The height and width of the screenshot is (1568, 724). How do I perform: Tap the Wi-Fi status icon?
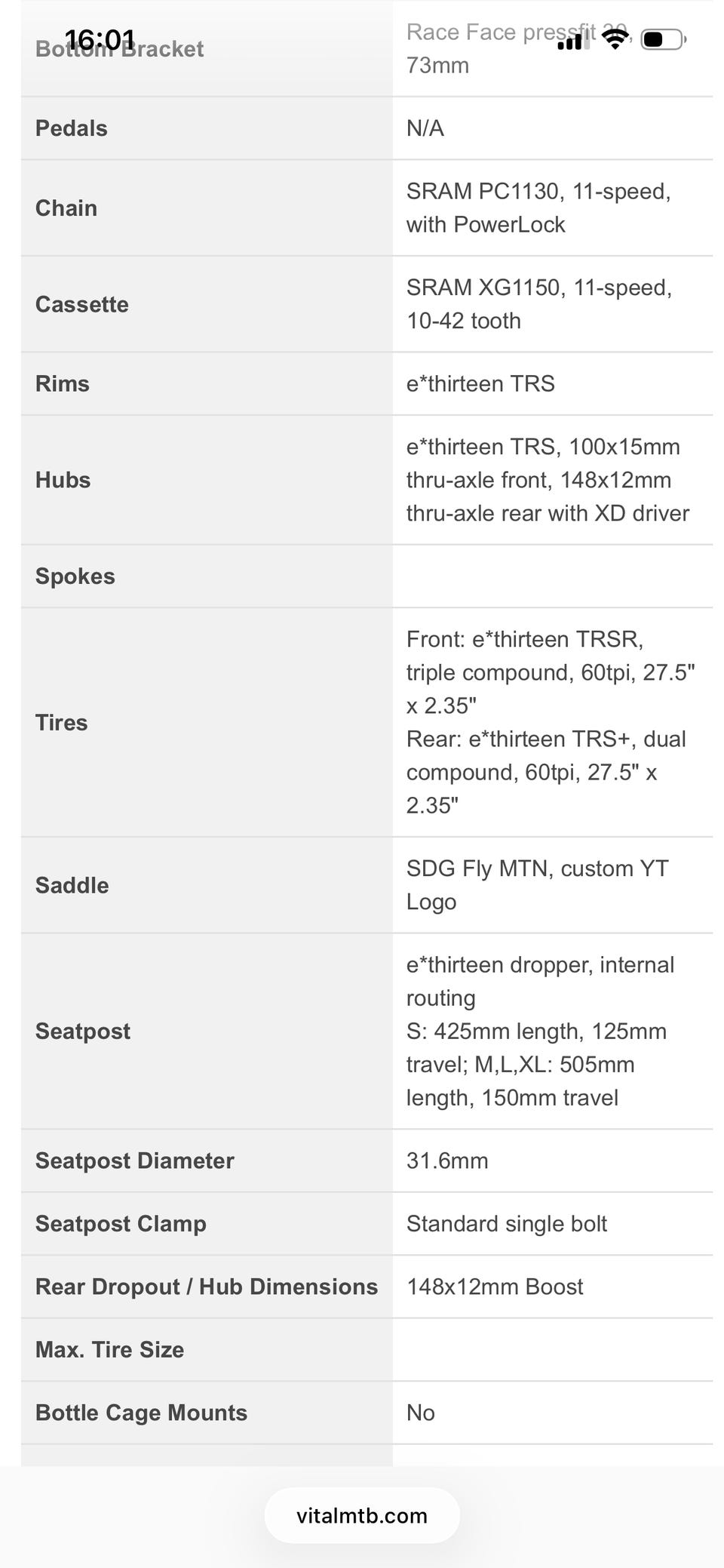click(616, 38)
